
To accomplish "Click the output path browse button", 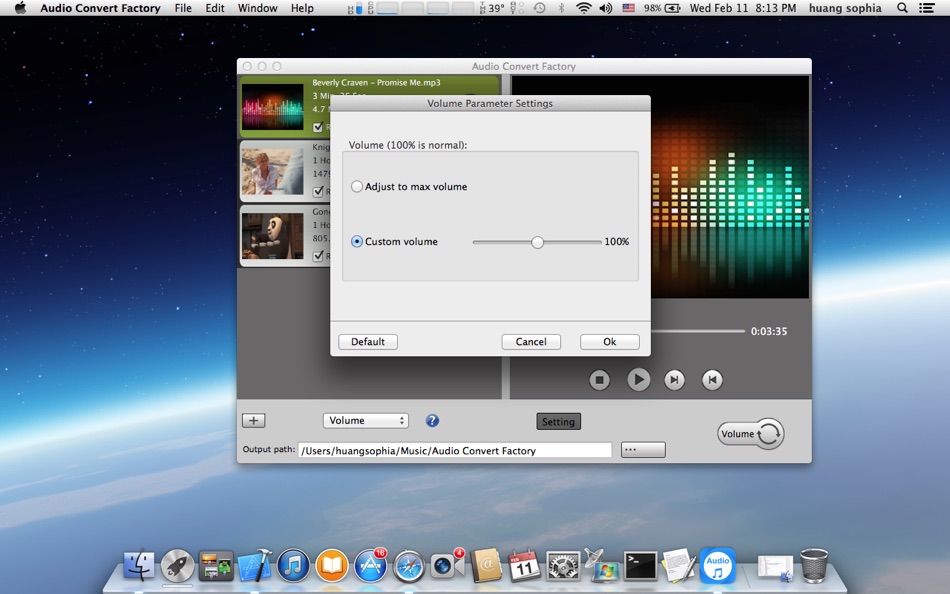I will pos(643,450).
